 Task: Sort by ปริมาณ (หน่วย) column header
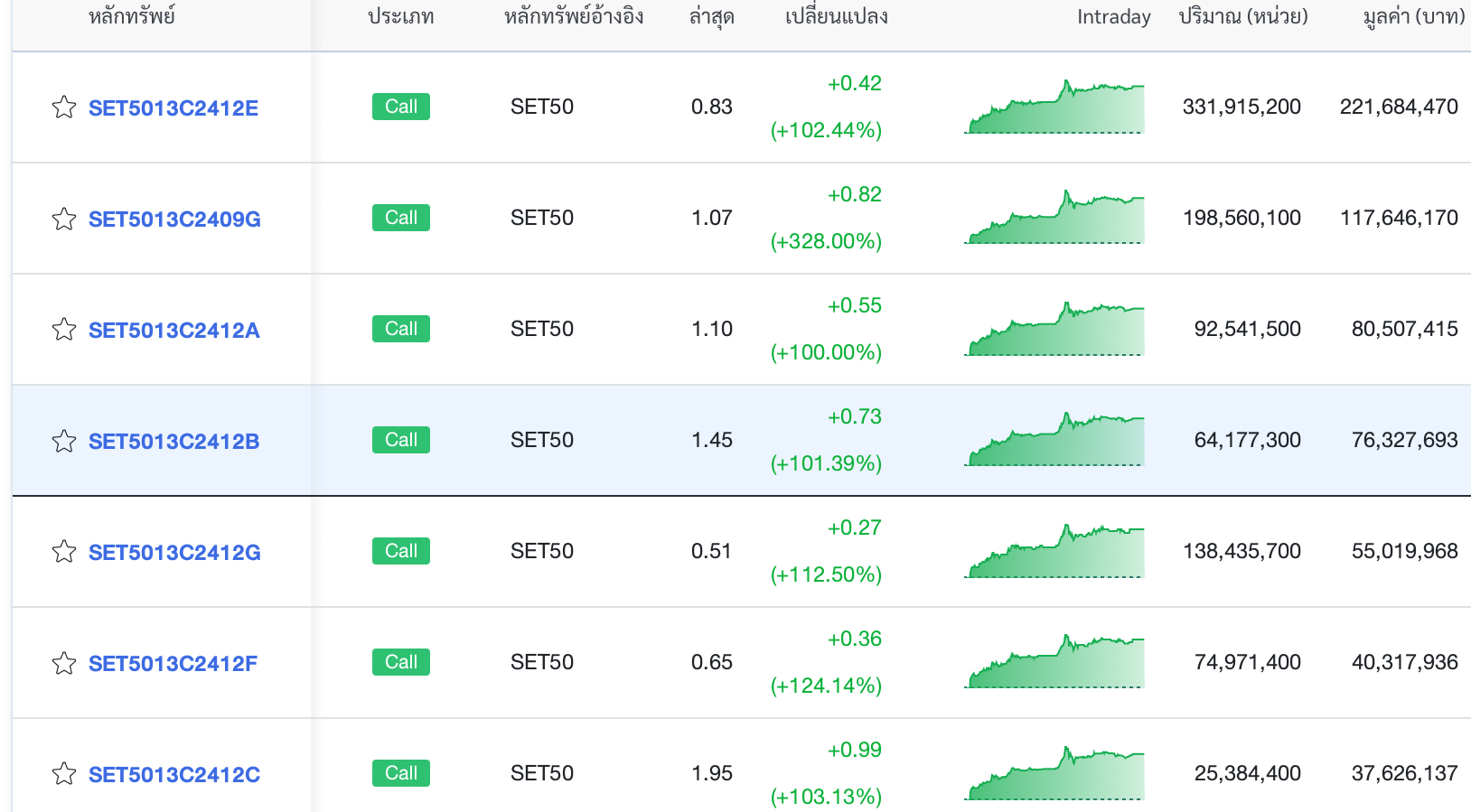1243,16
